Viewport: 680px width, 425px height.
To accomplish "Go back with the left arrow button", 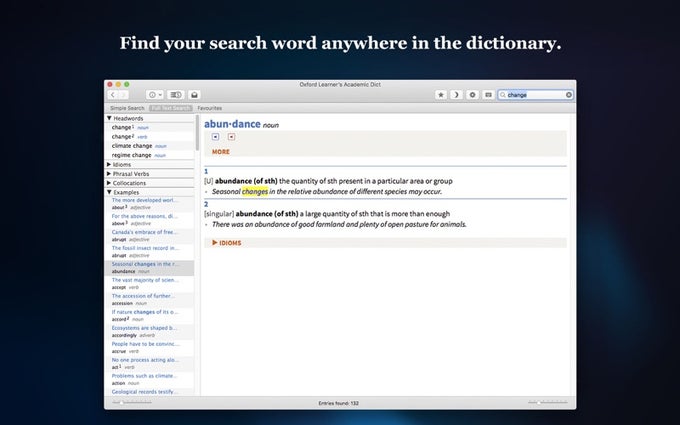I will tap(113, 95).
